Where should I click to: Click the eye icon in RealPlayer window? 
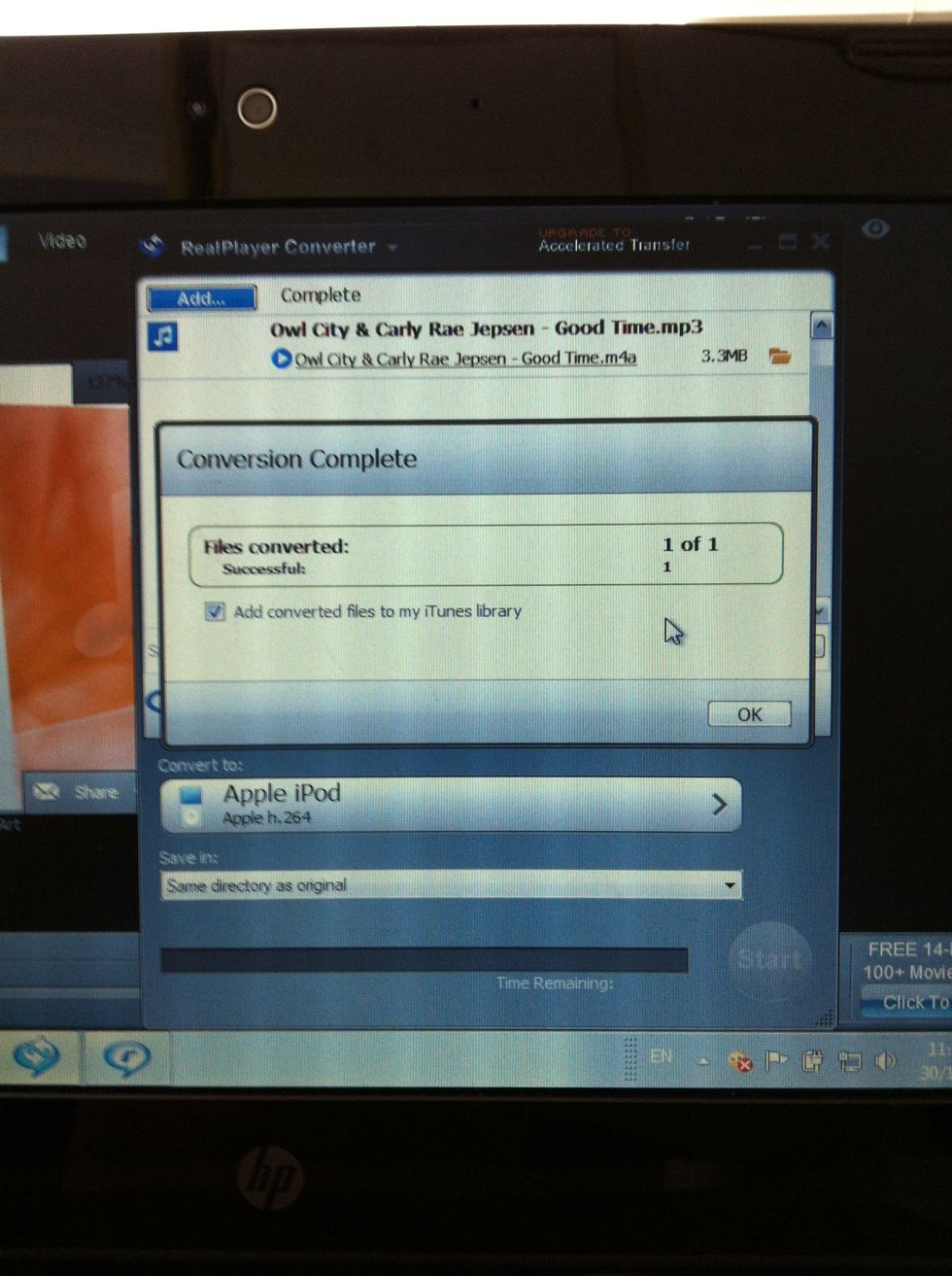(x=875, y=228)
